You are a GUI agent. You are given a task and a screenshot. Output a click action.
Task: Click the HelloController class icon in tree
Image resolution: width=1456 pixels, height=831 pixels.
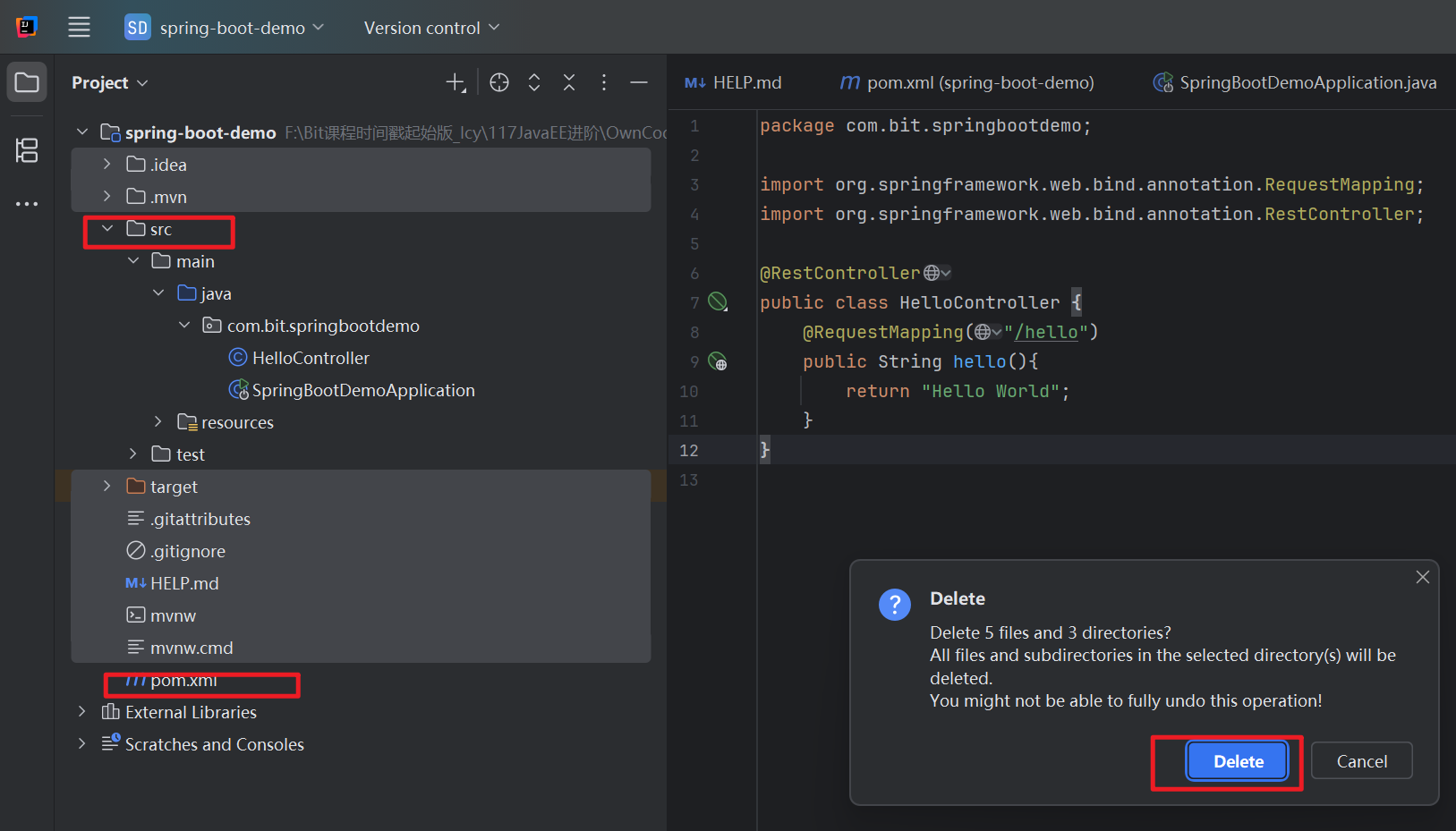pyautogui.click(x=238, y=358)
